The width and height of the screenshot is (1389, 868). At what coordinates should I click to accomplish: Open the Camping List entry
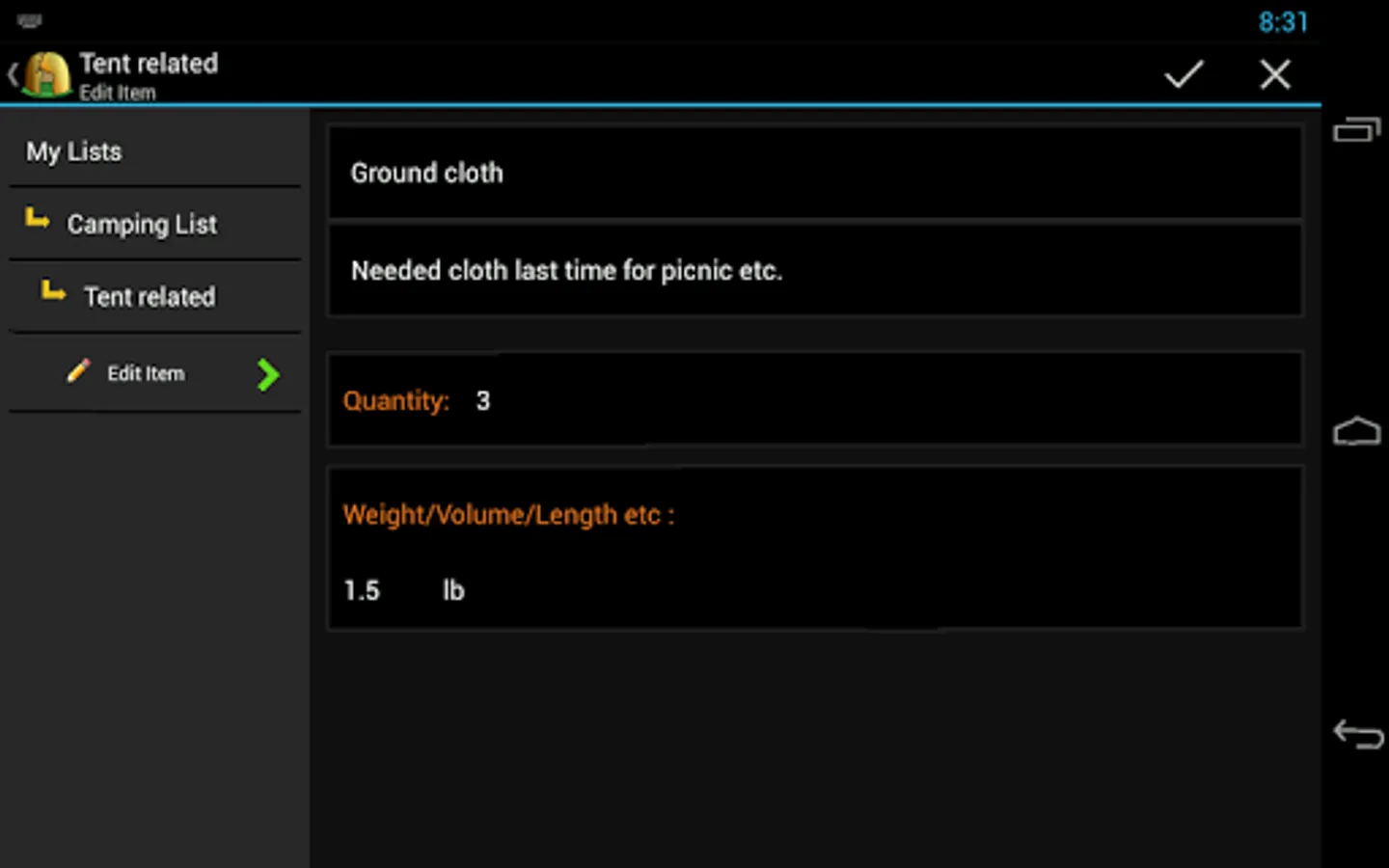(142, 224)
